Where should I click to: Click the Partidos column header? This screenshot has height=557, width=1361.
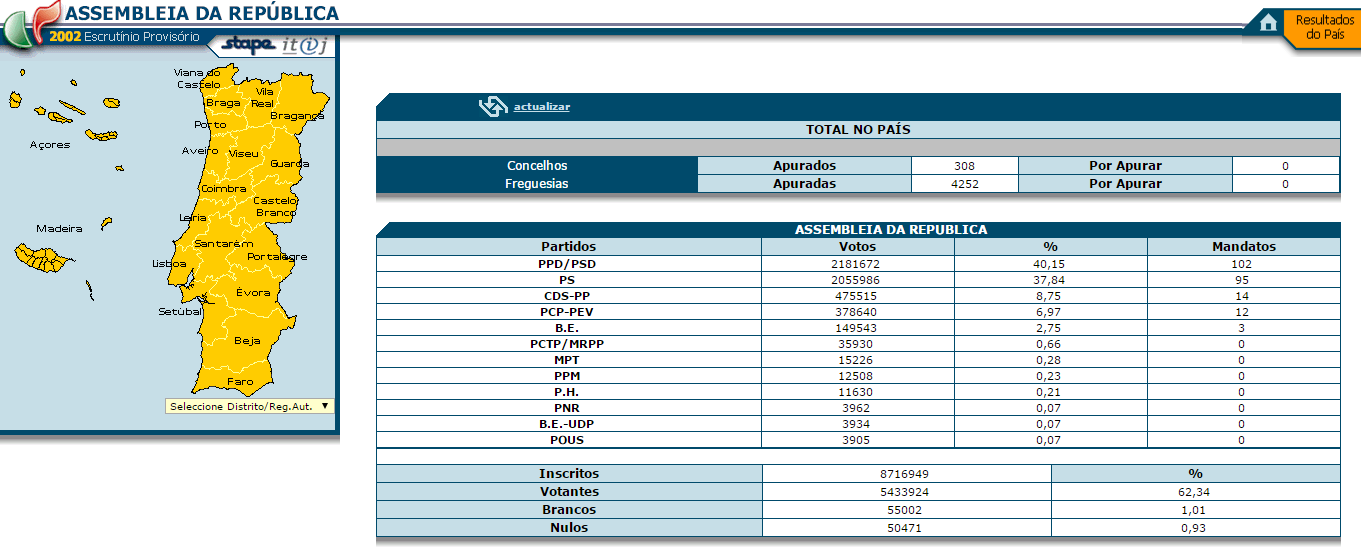tap(568, 246)
